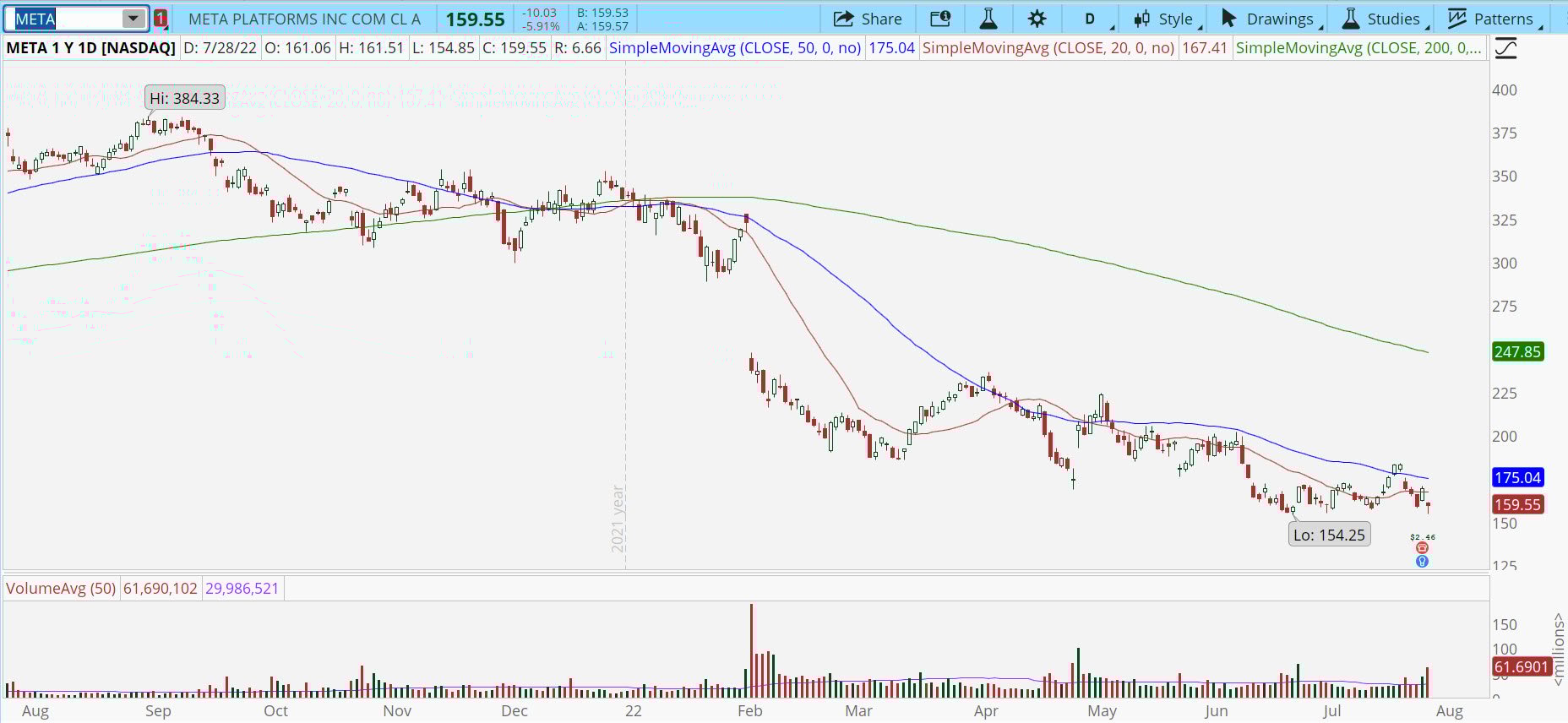The width and height of the screenshot is (1568, 723).
Task: Click the Share button
Action: point(868,19)
